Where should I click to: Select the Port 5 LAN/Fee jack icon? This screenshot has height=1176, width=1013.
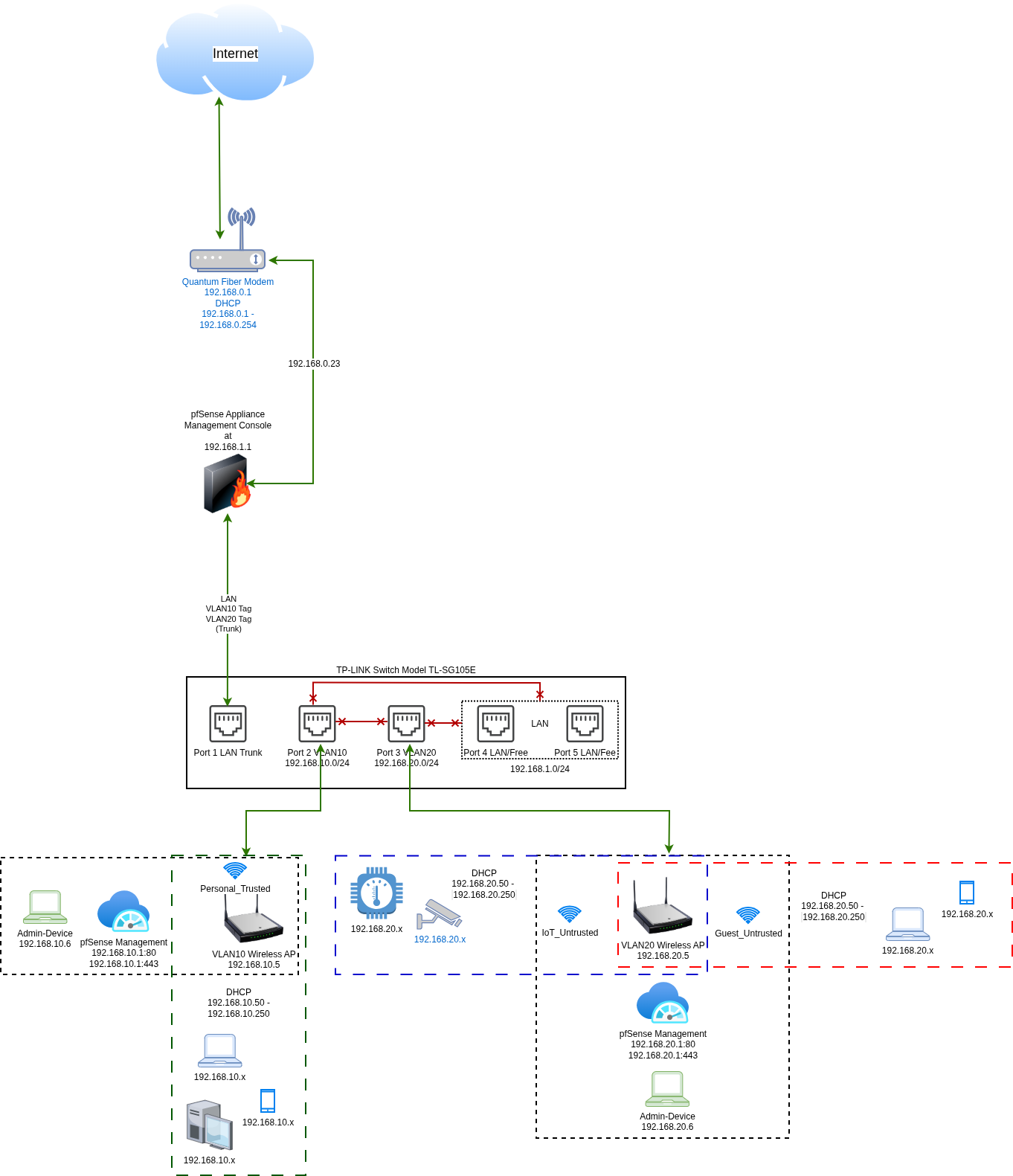(585, 724)
